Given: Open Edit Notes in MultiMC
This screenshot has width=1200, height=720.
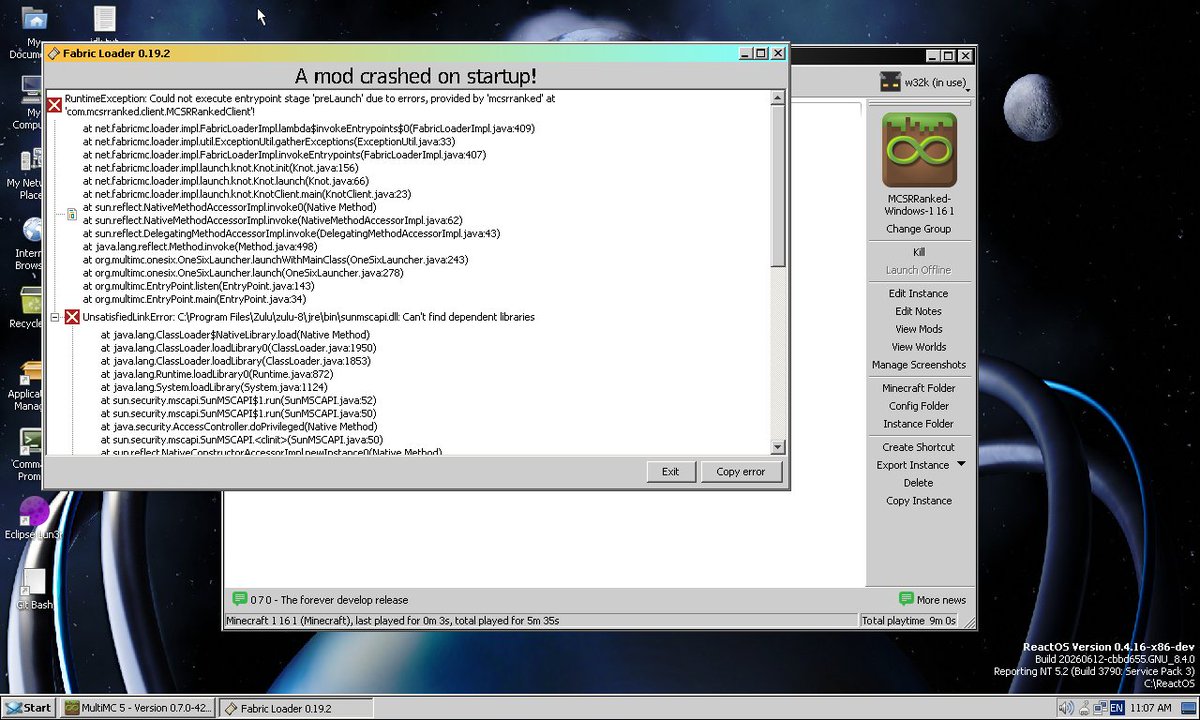Looking at the screenshot, I should (918, 311).
